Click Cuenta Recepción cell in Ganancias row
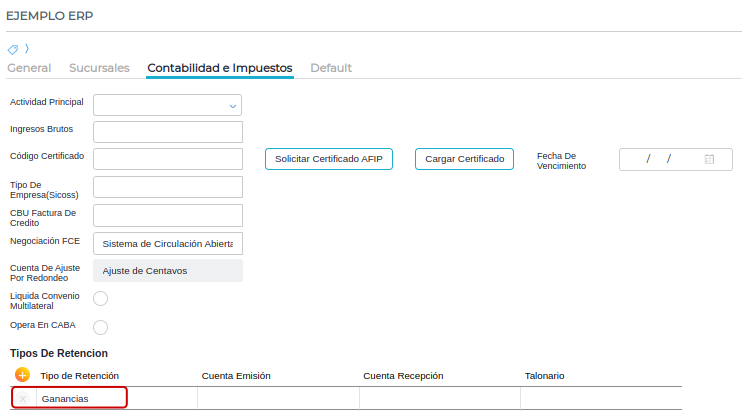This screenshot has height=411, width=742. coord(440,398)
